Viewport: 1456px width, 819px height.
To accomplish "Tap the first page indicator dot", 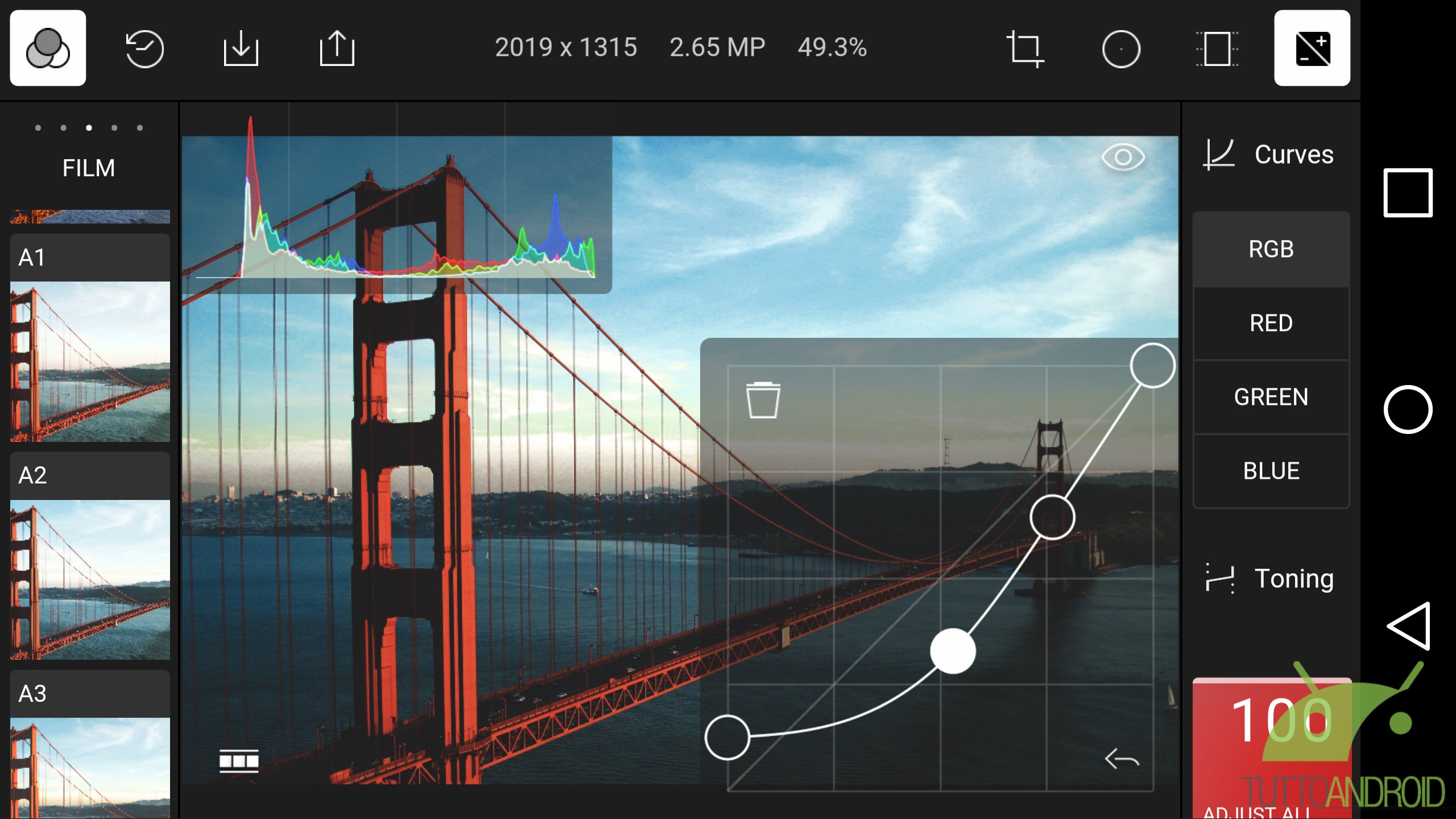I will 38,128.
